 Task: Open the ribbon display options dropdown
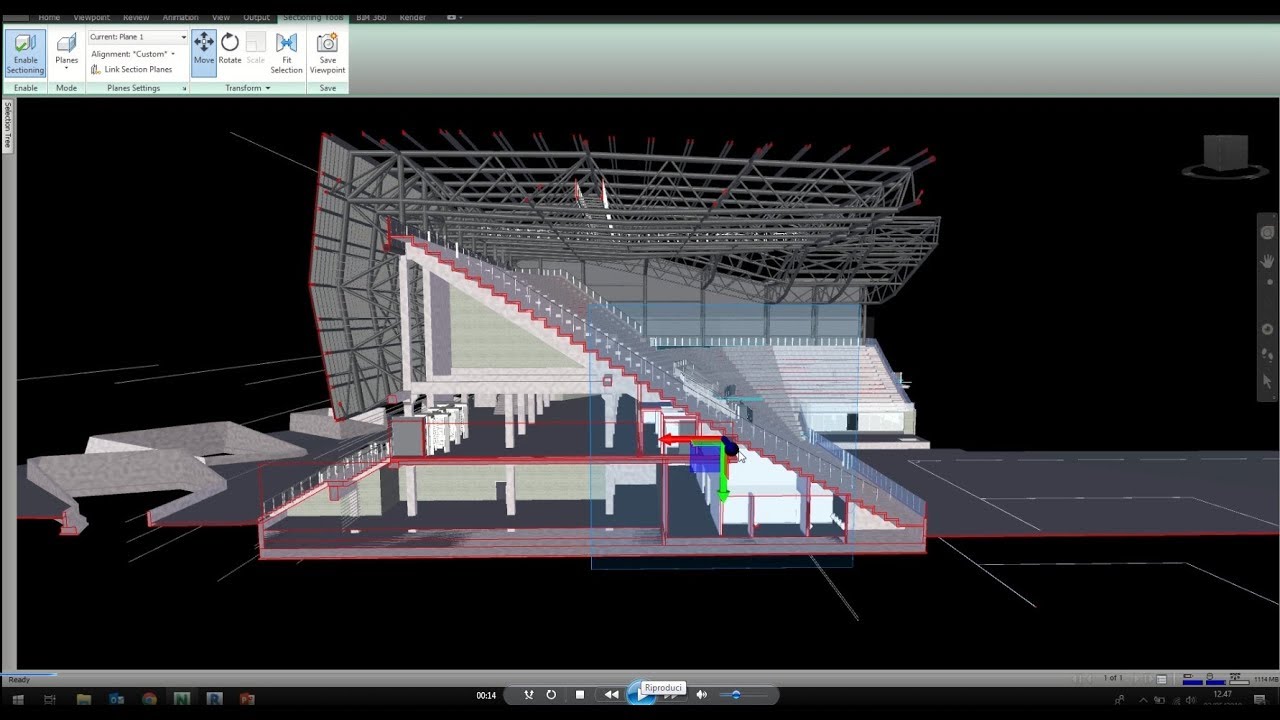pos(453,17)
